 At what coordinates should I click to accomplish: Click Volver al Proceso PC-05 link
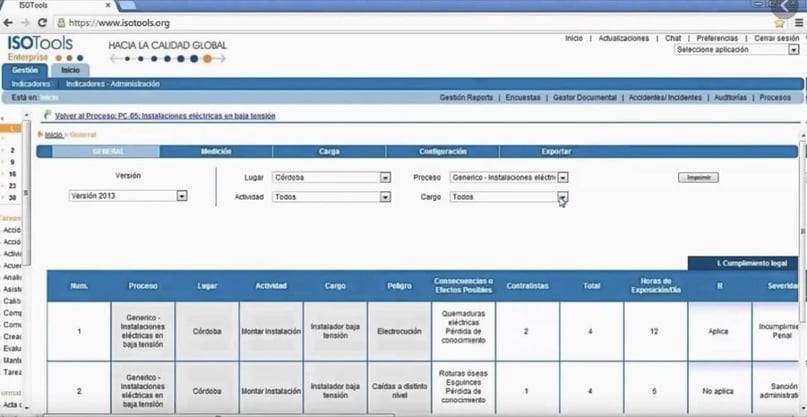tap(165, 116)
